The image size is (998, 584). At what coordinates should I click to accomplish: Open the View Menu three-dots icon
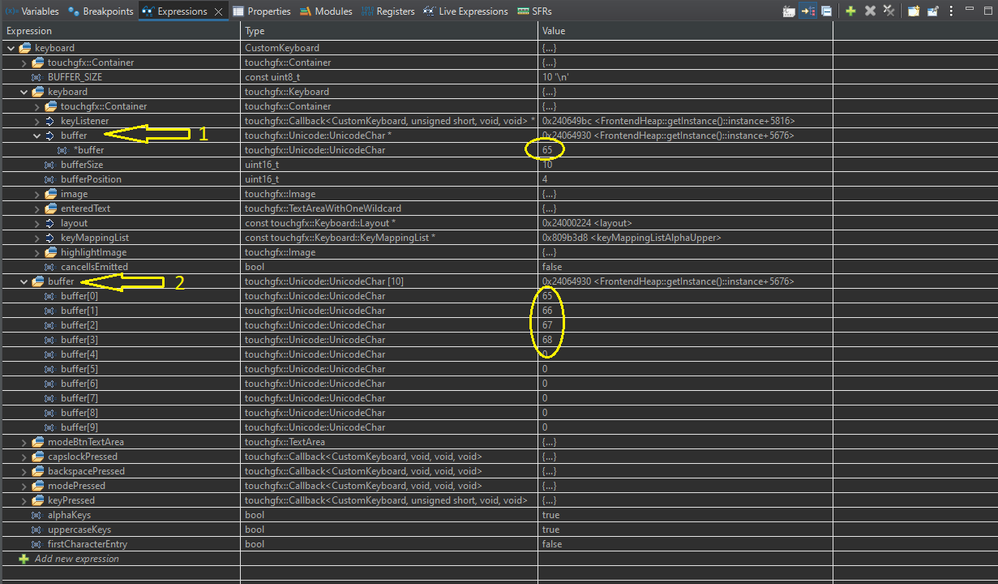[951, 11]
